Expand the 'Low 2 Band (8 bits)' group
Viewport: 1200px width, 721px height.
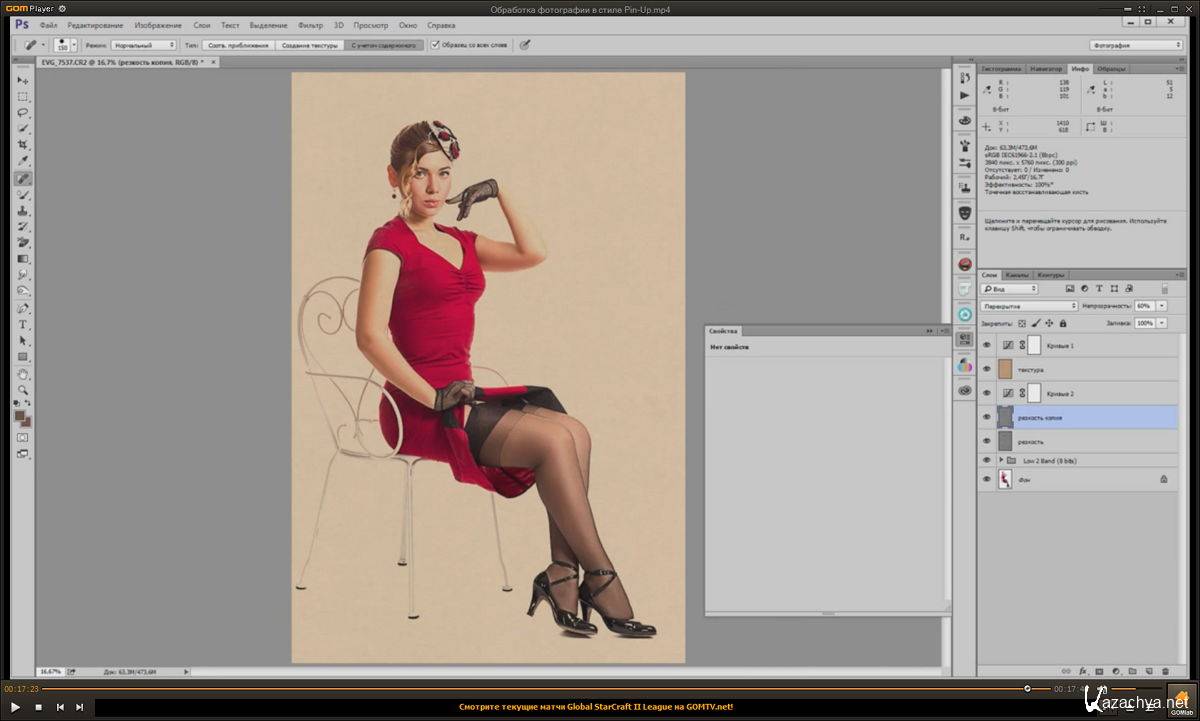pyautogui.click(x=1001, y=460)
